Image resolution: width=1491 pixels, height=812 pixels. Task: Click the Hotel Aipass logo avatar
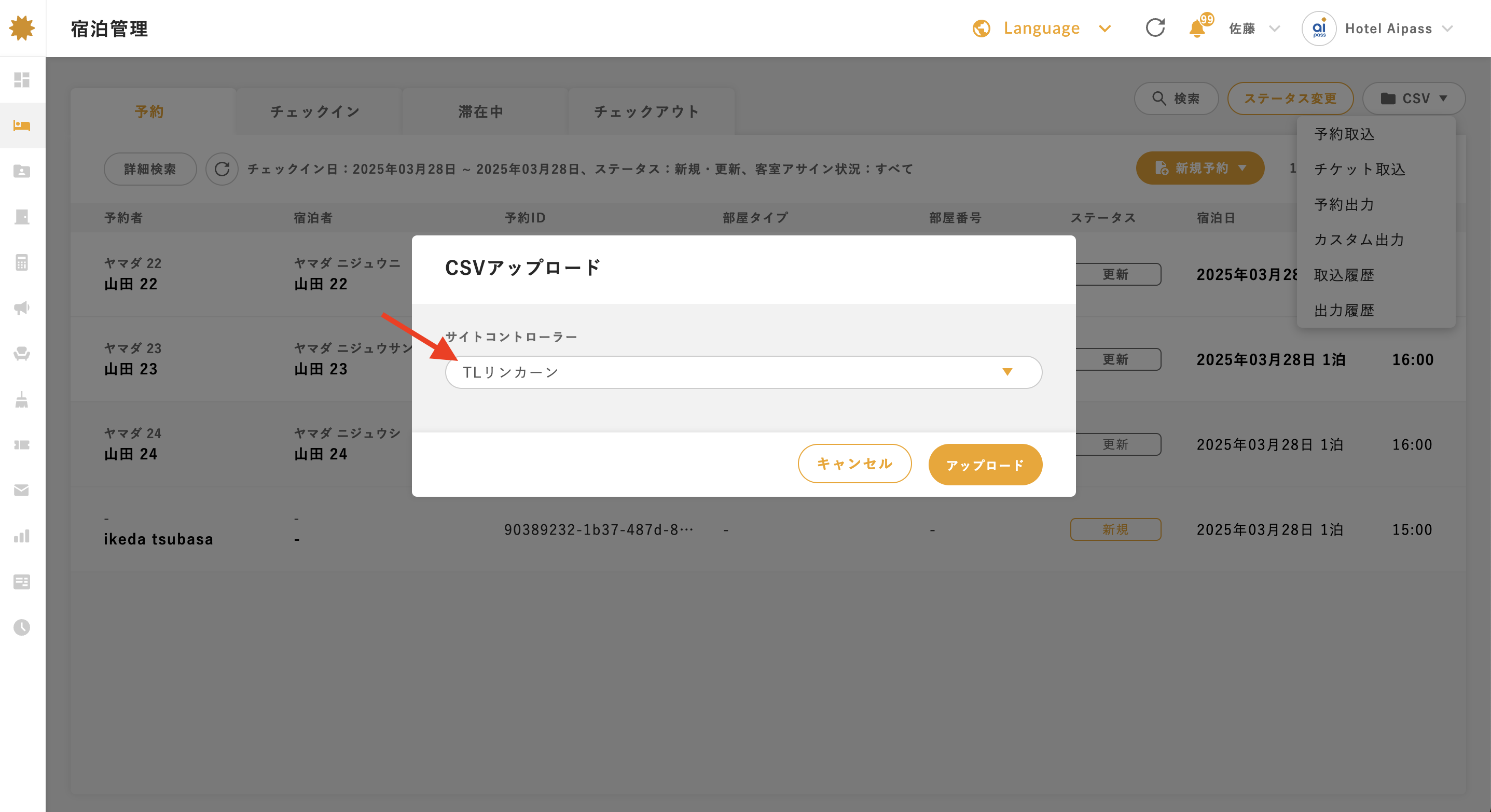(1319, 29)
